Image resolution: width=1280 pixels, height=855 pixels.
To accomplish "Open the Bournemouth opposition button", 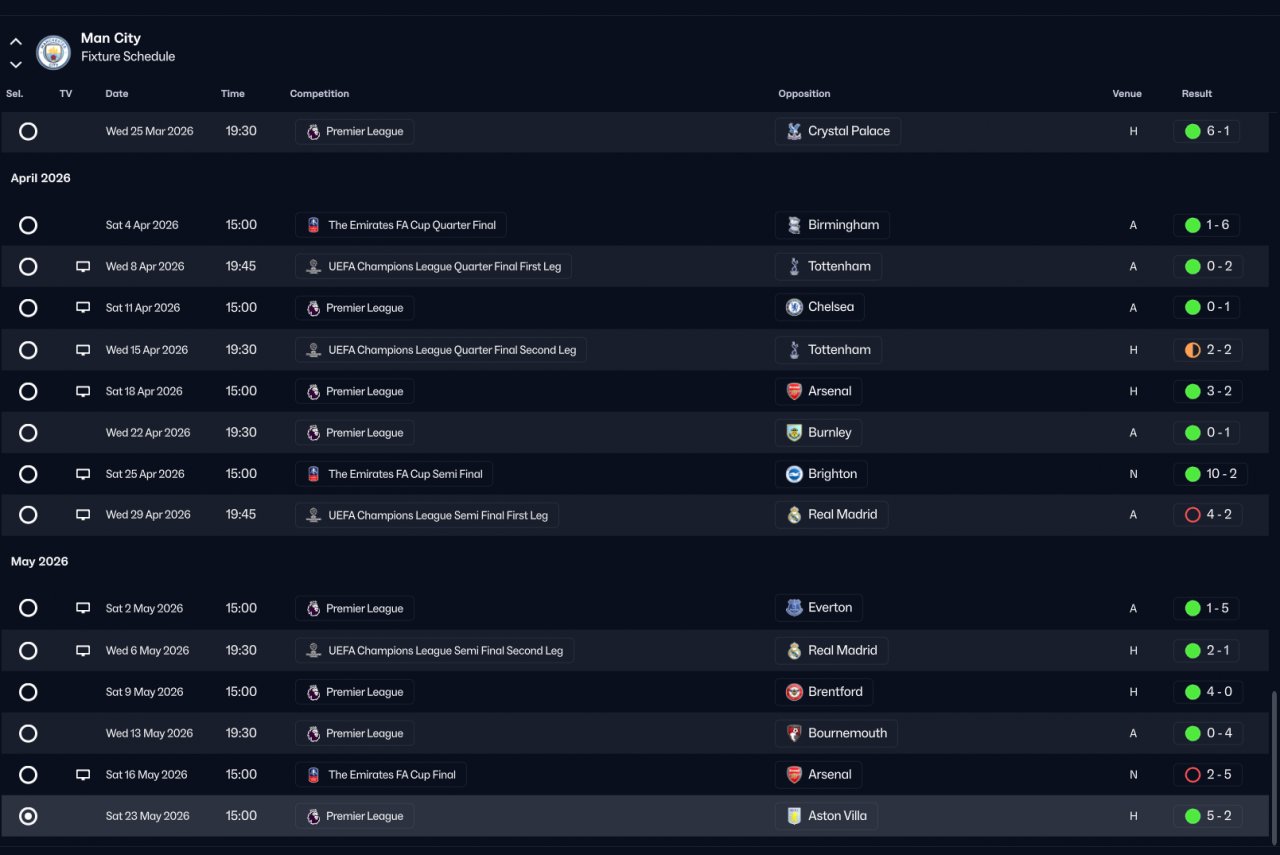I will [x=836, y=733].
